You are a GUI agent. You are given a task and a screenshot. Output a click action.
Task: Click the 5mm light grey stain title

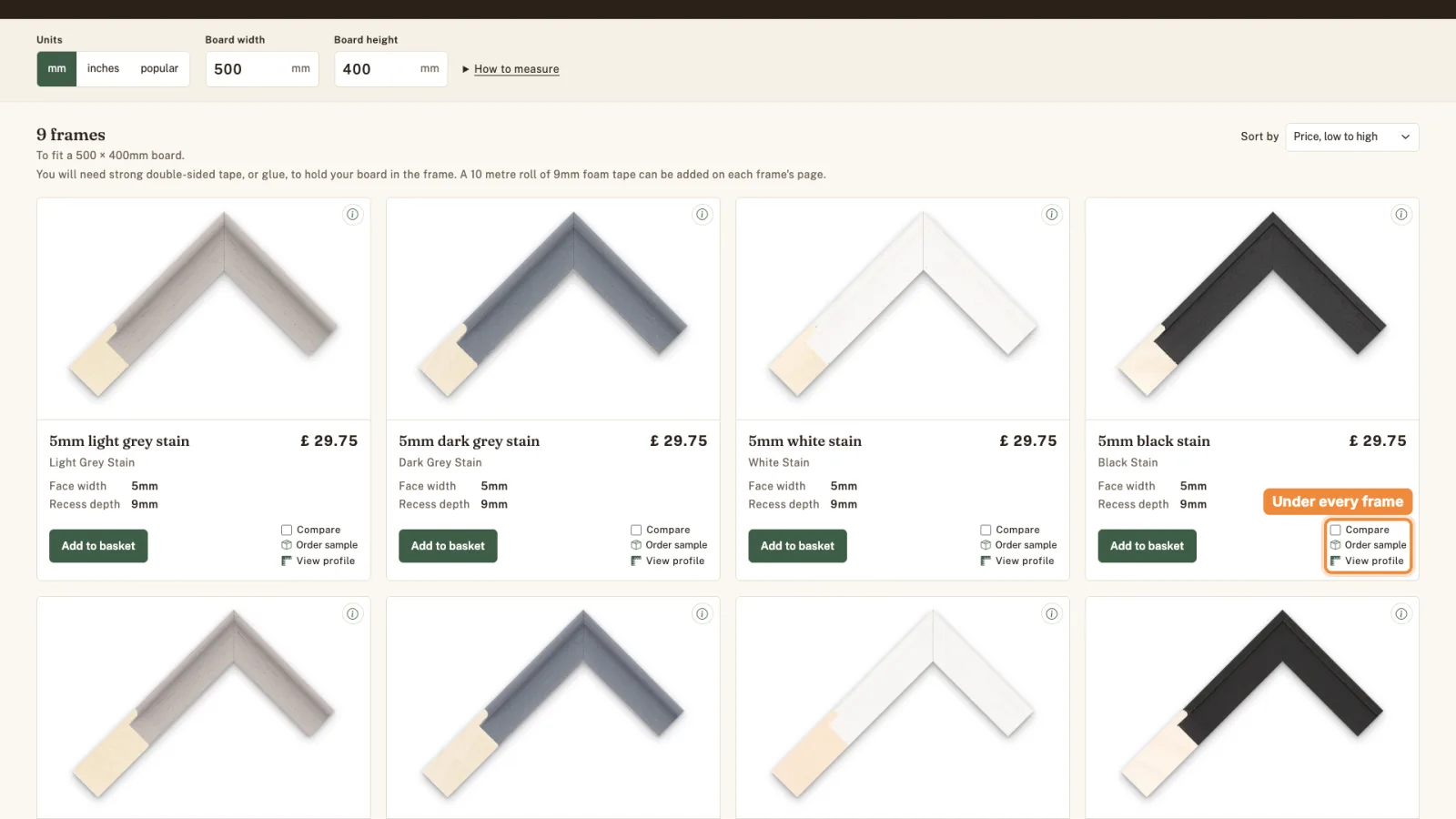119,441
